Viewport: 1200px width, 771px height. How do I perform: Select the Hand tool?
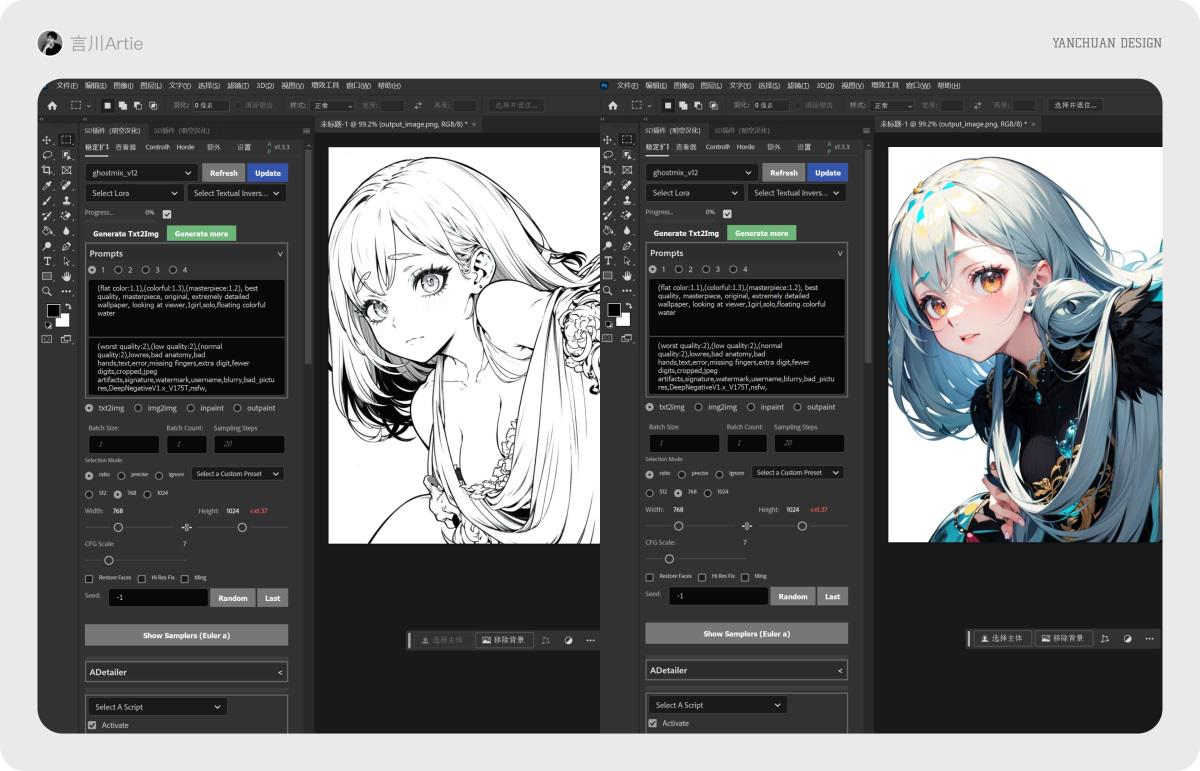[x=64, y=275]
